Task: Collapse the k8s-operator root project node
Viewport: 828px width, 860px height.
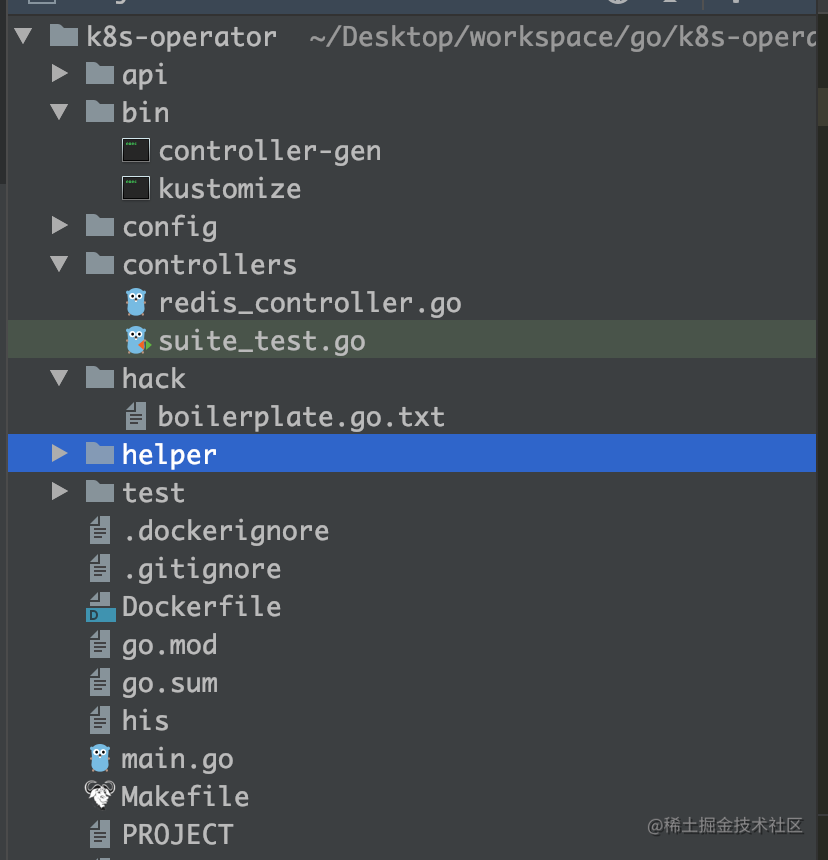Action: click(24, 36)
